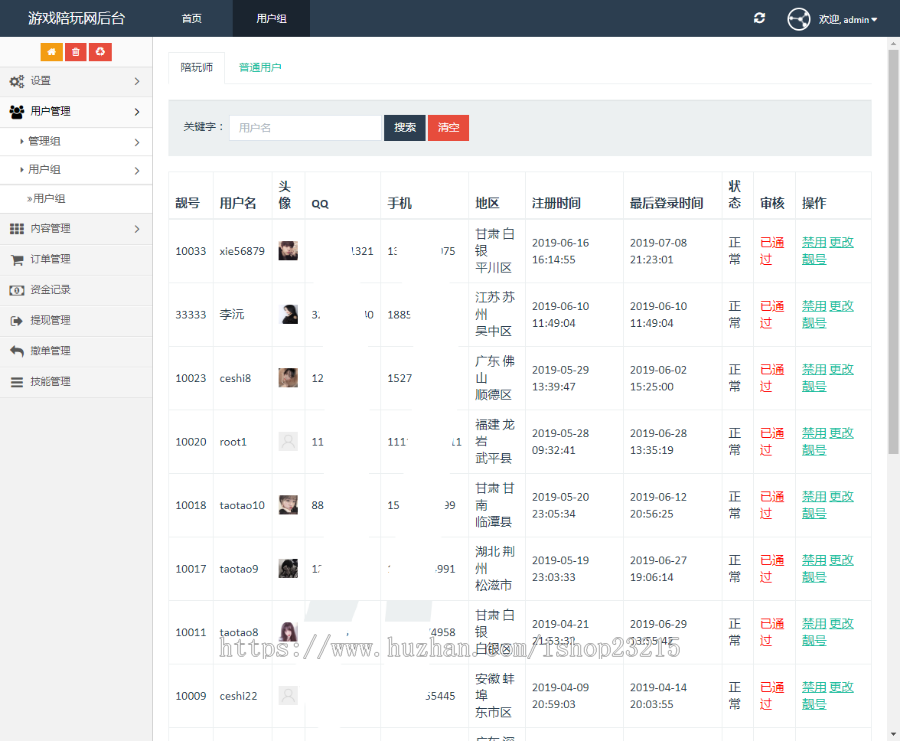Open 订单管理 with the cart icon
This screenshot has width=900, height=741.
click(x=50, y=259)
